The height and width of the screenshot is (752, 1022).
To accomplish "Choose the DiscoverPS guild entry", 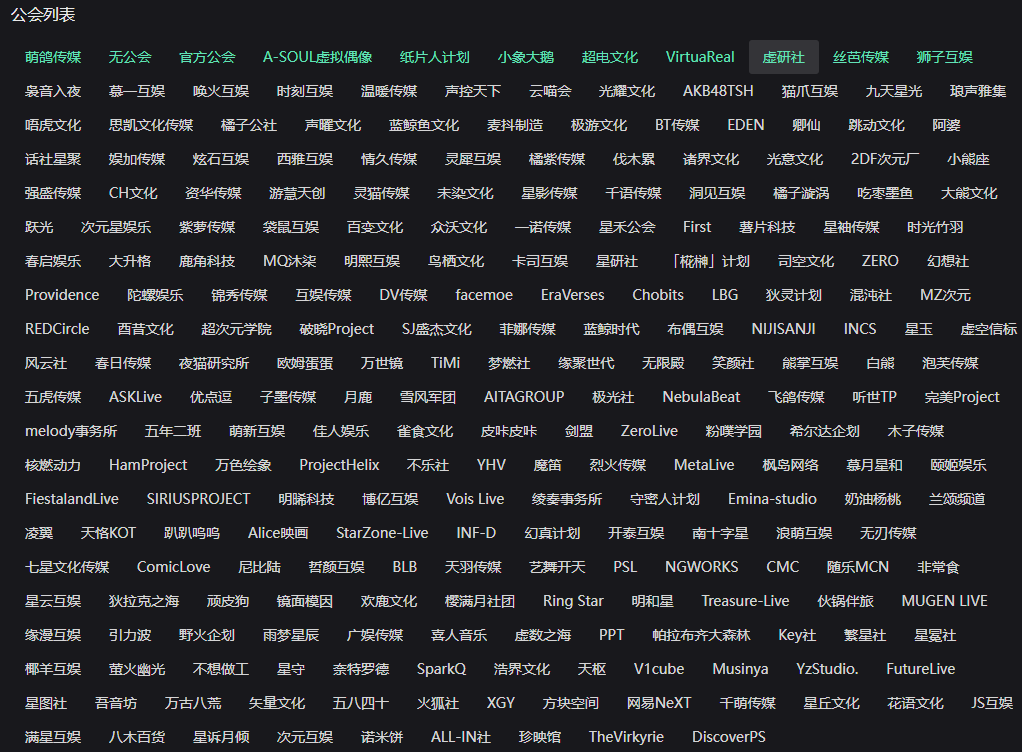I will 729,737.
